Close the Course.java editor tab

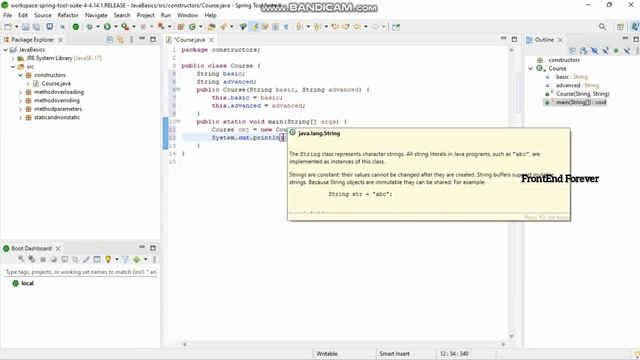click(211, 40)
